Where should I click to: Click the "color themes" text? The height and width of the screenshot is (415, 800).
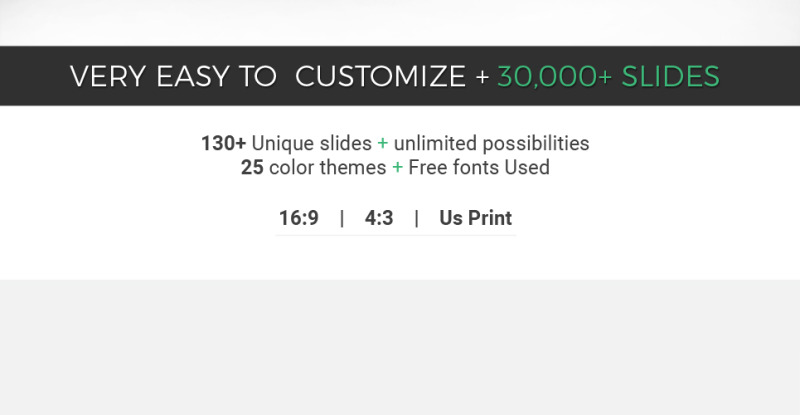tap(328, 167)
